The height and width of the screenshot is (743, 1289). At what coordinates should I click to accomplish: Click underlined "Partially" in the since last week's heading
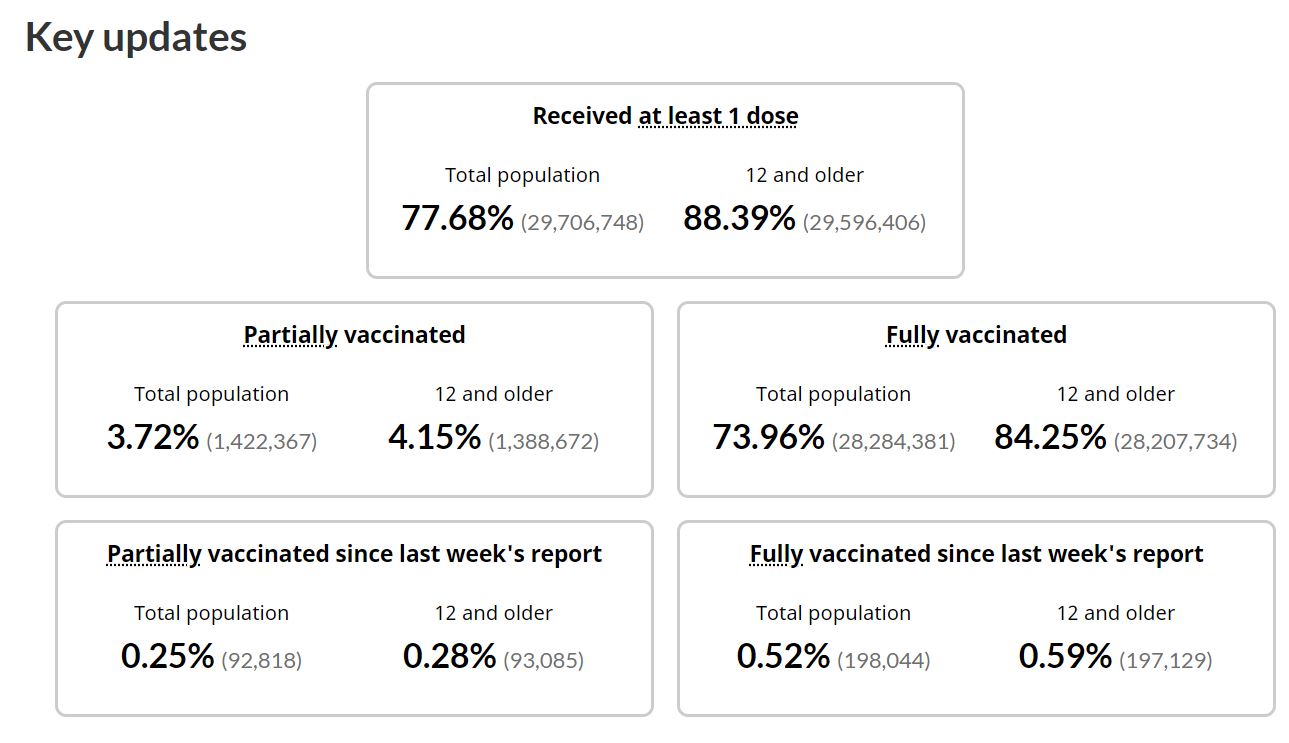tap(154, 554)
